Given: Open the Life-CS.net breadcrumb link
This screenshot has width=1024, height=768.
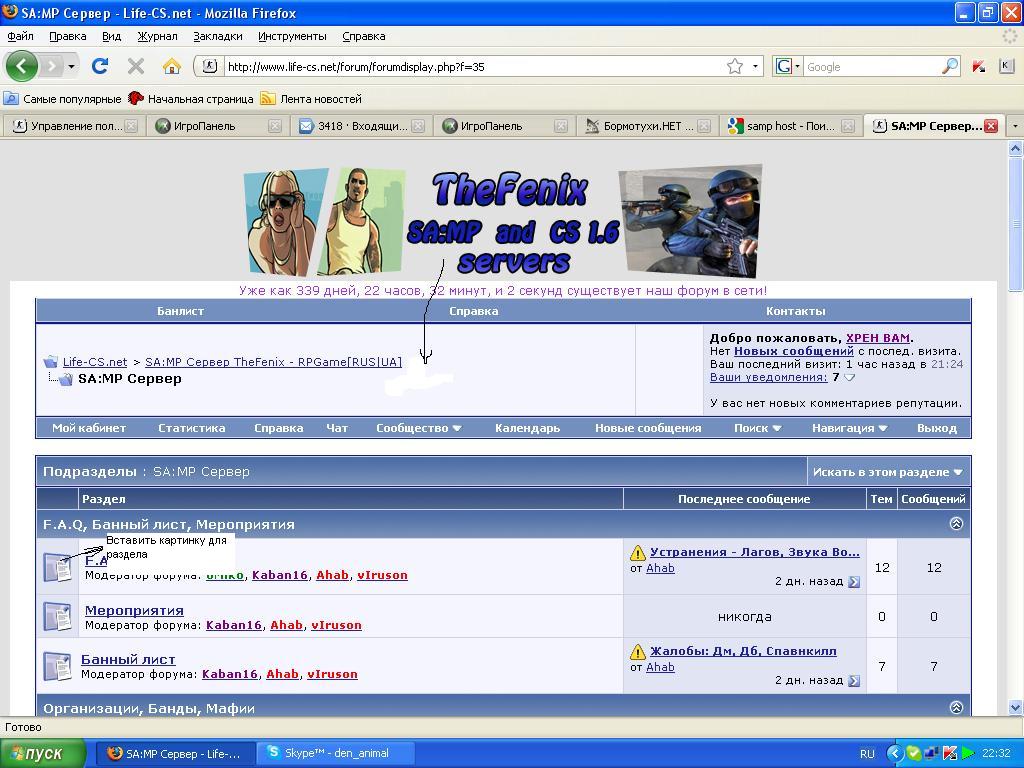Looking at the screenshot, I should (95, 362).
